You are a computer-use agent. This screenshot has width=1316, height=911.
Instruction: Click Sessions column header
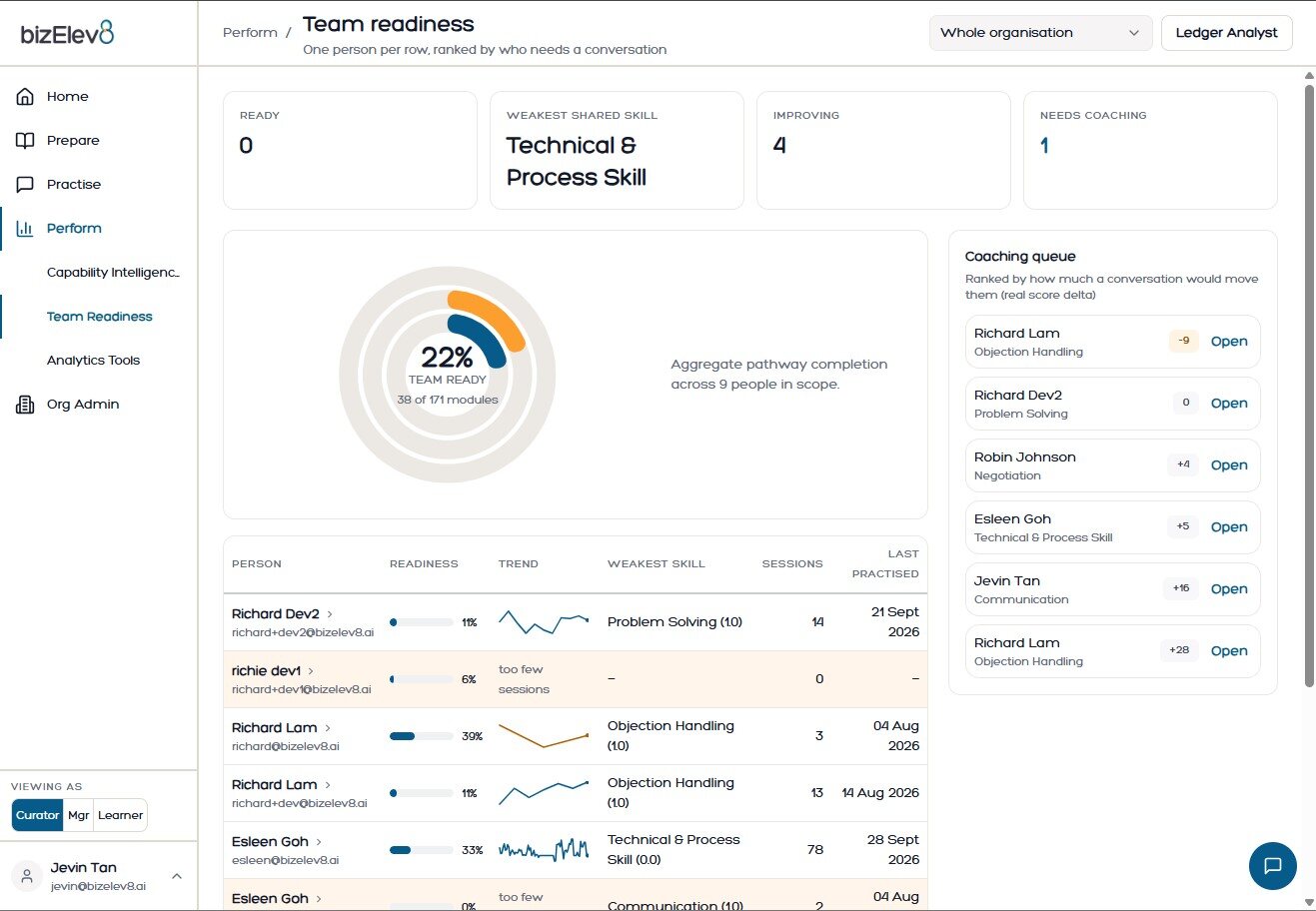[x=792, y=564]
